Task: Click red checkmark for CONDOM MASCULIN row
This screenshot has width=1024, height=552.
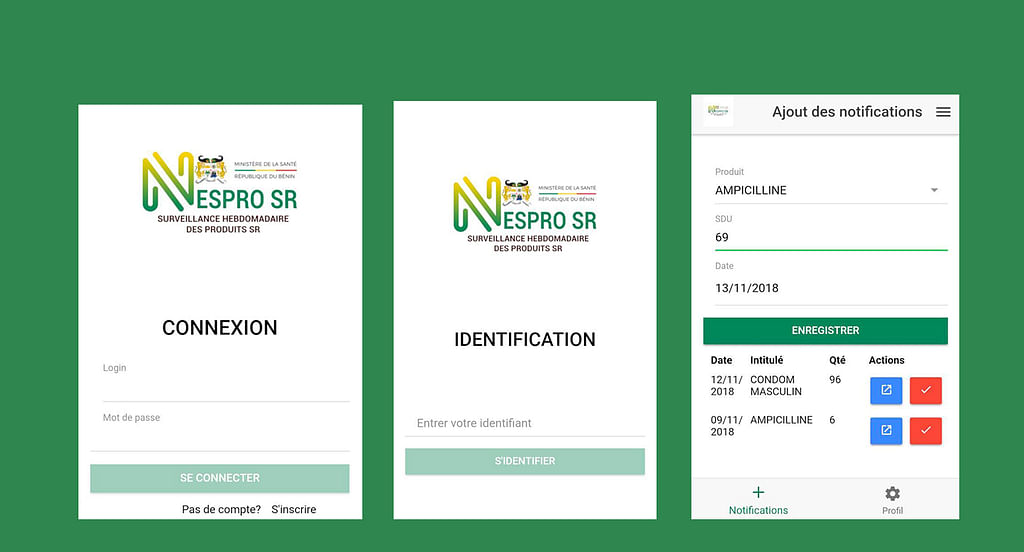Action: (926, 391)
